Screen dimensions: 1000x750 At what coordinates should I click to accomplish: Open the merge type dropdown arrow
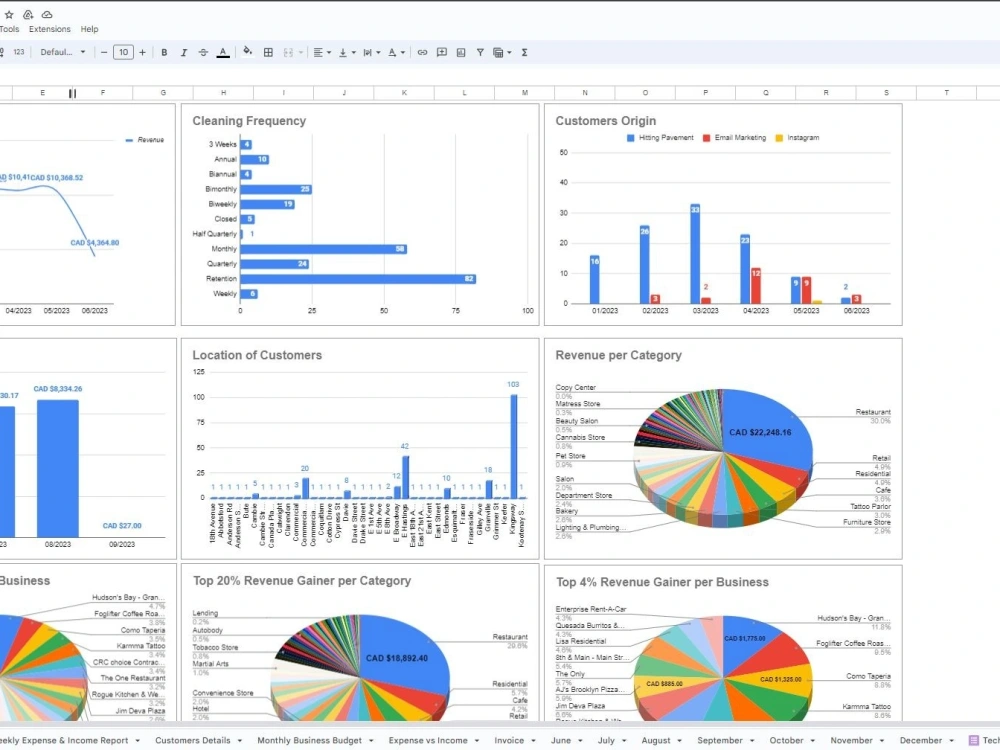[300, 52]
